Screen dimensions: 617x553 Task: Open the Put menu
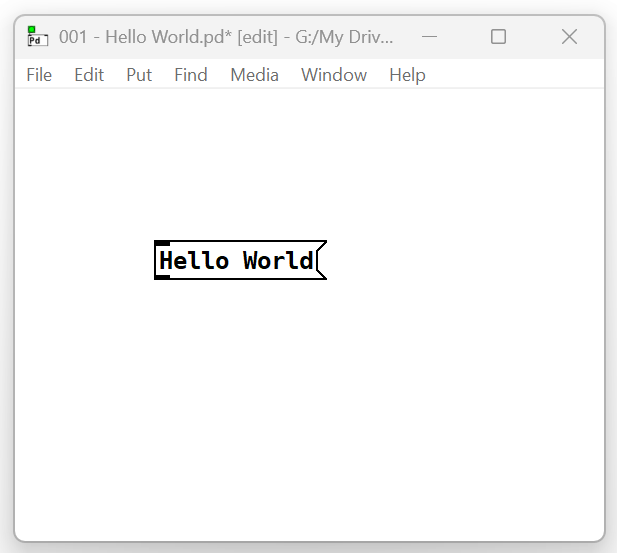pyautogui.click(x=139, y=75)
